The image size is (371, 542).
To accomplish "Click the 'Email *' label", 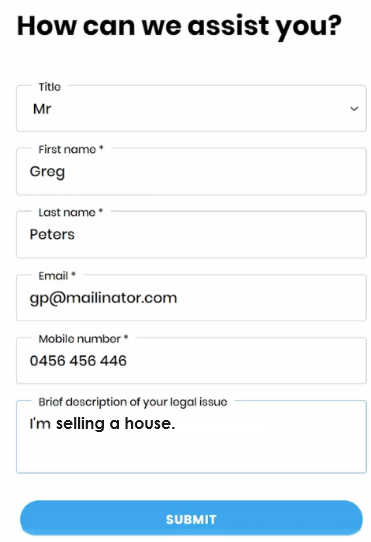I will [x=57, y=275].
